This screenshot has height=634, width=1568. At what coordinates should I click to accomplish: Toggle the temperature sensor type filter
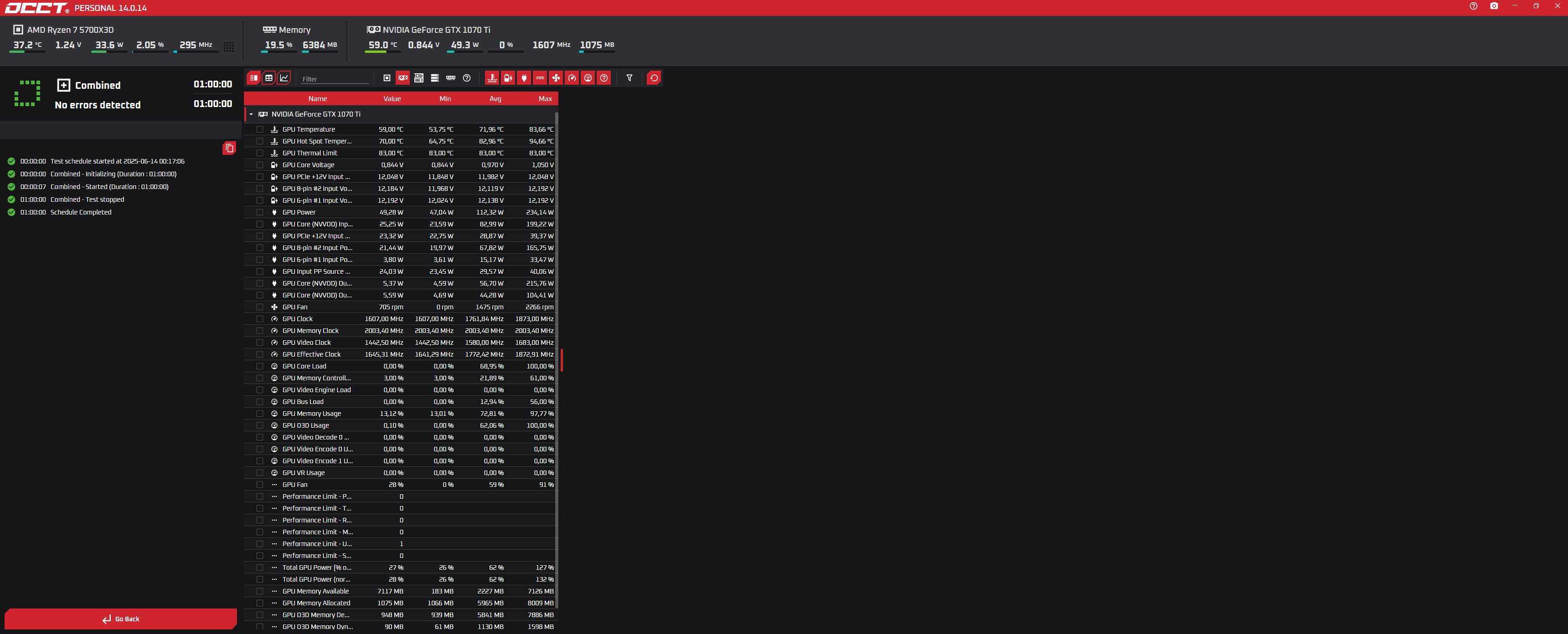coord(492,78)
